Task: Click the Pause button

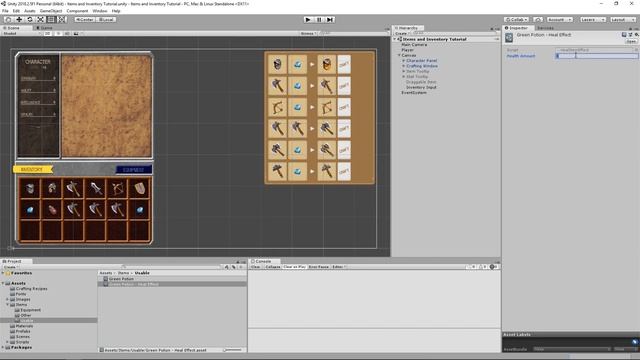Action: [319, 20]
